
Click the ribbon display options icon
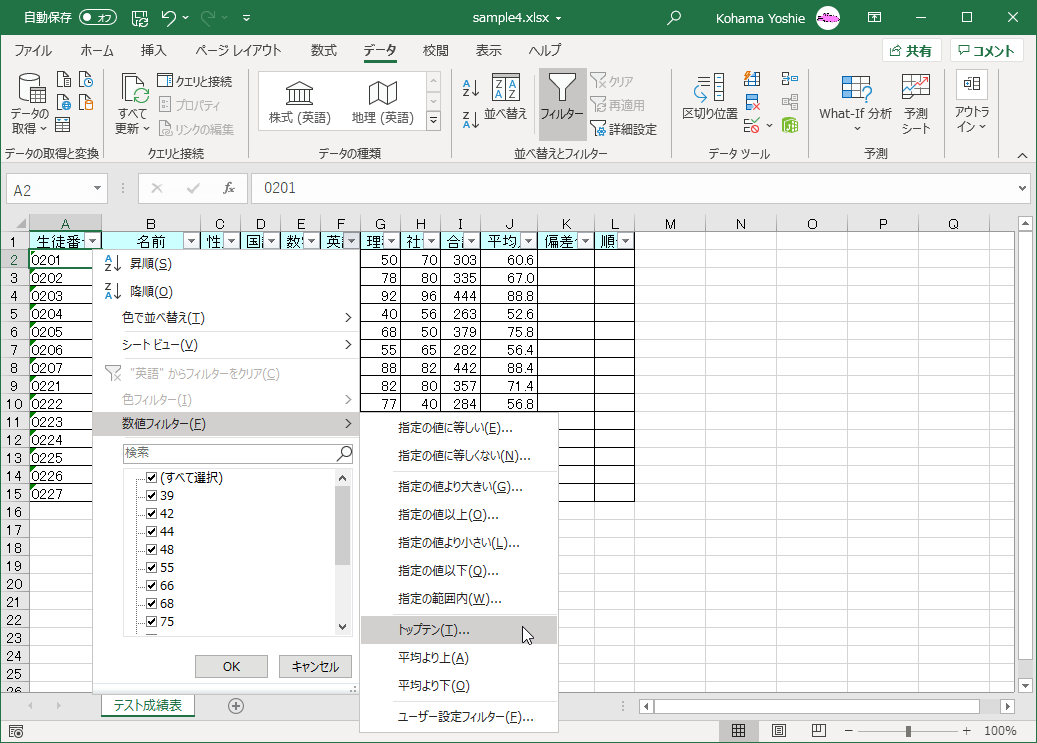point(874,18)
